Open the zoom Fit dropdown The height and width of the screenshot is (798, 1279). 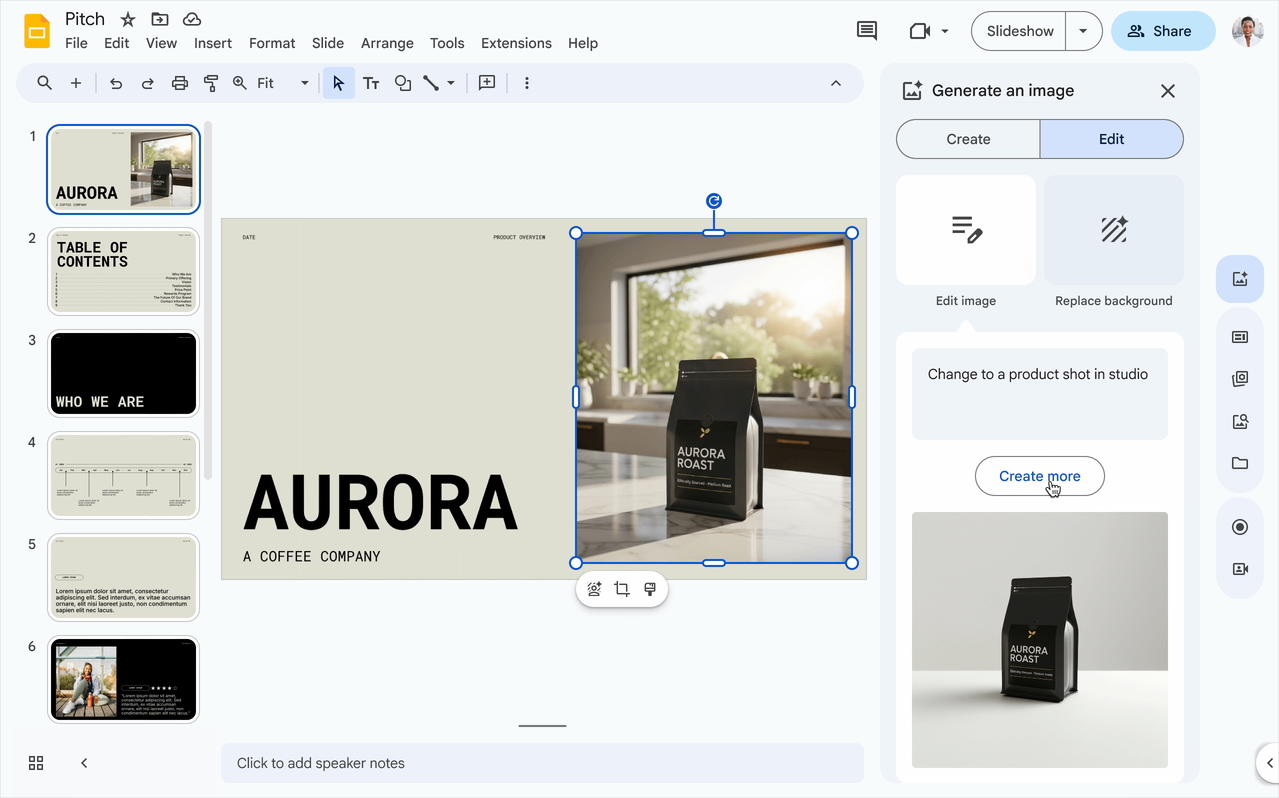(x=283, y=83)
